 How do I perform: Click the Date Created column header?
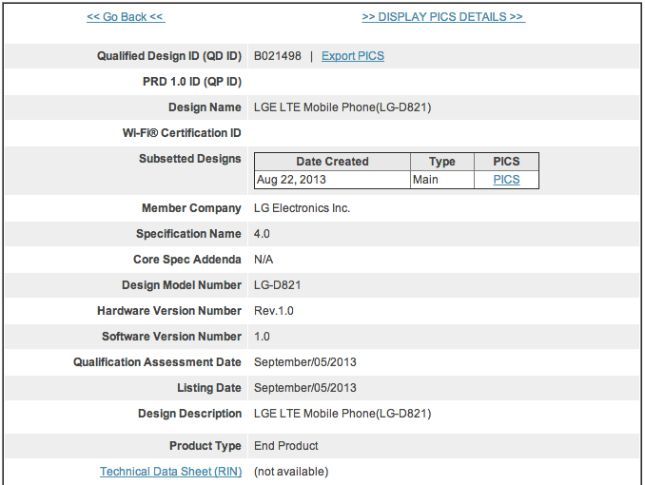coord(332,161)
